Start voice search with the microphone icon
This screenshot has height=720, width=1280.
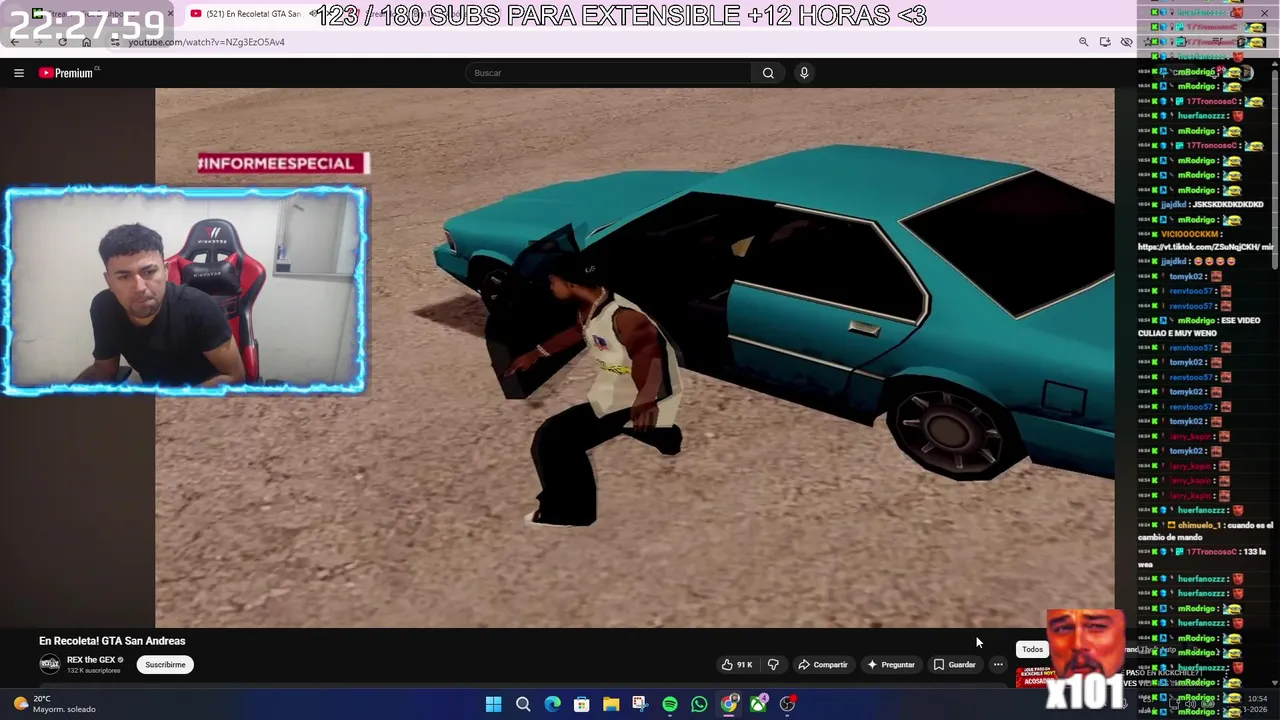[x=804, y=73]
